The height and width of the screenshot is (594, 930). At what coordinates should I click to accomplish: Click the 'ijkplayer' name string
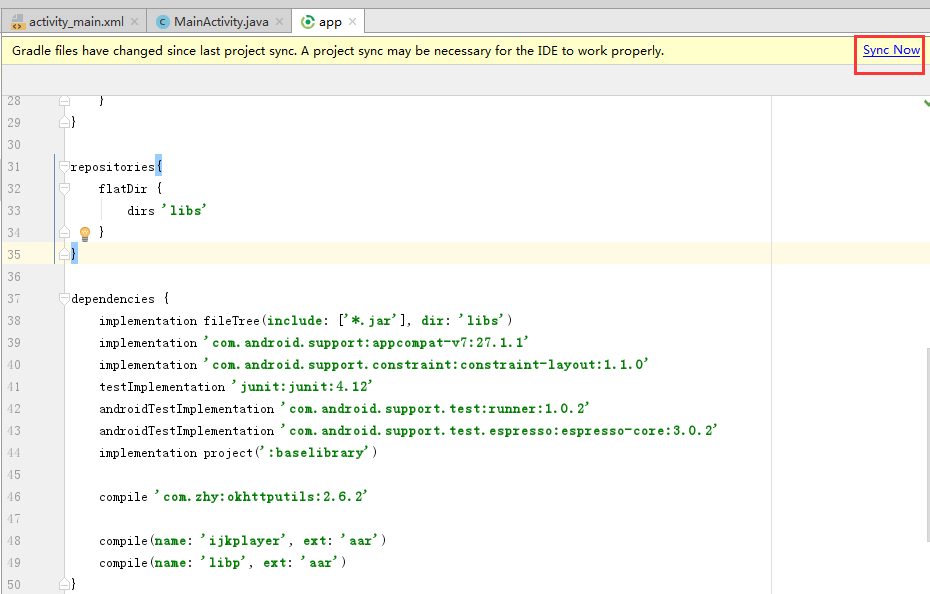point(243,540)
